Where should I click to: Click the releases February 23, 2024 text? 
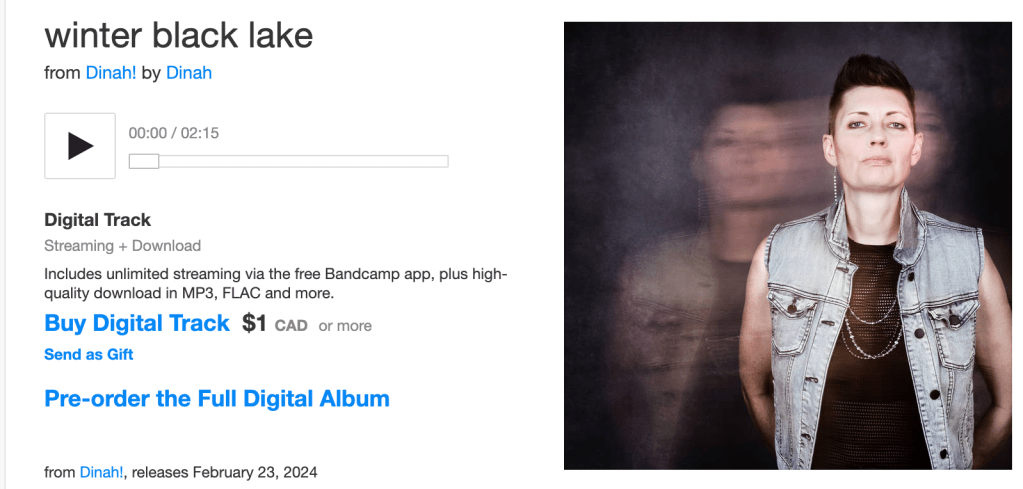point(224,471)
